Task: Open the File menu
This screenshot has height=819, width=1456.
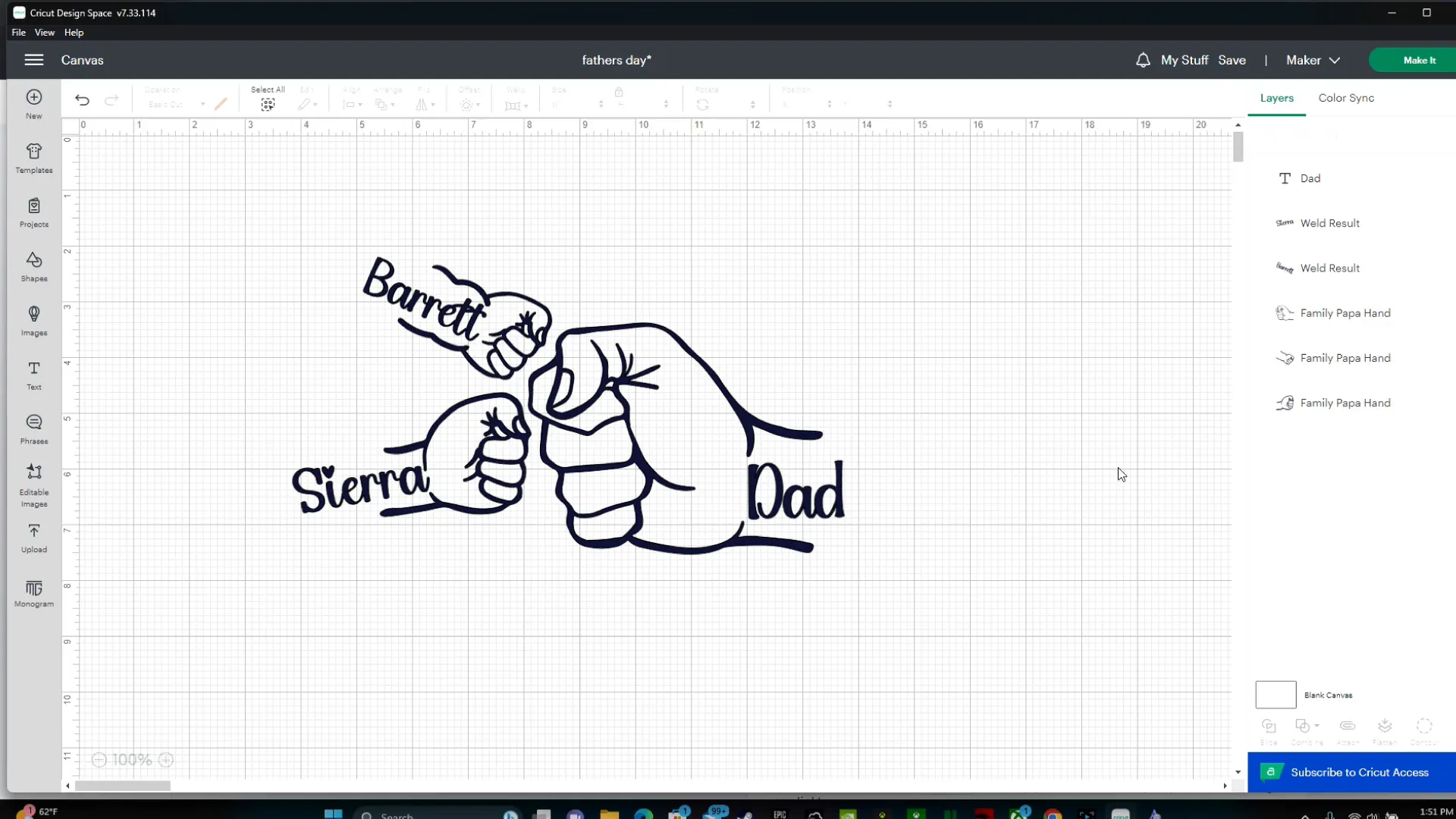Action: pos(17,32)
